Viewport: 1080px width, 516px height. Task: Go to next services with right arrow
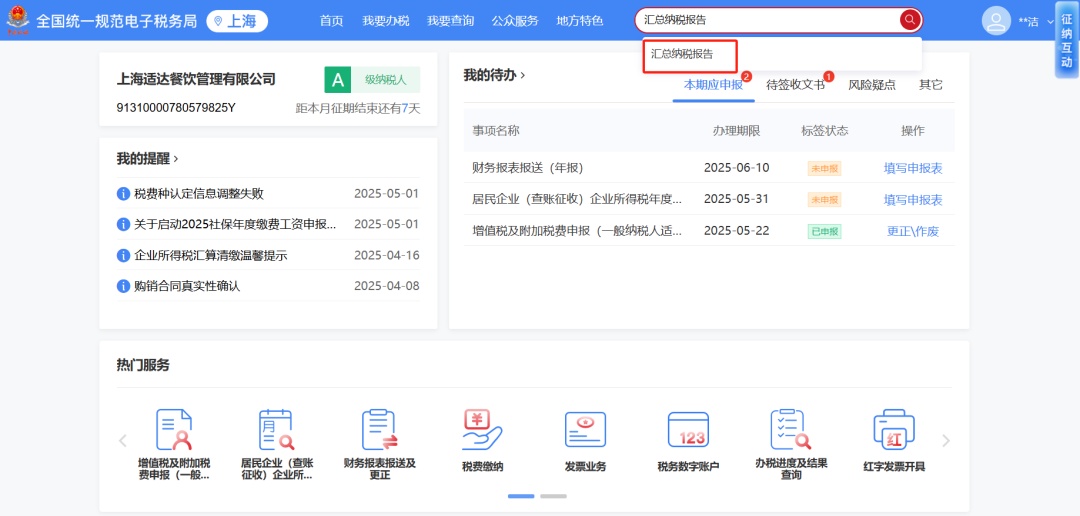point(946,441)
